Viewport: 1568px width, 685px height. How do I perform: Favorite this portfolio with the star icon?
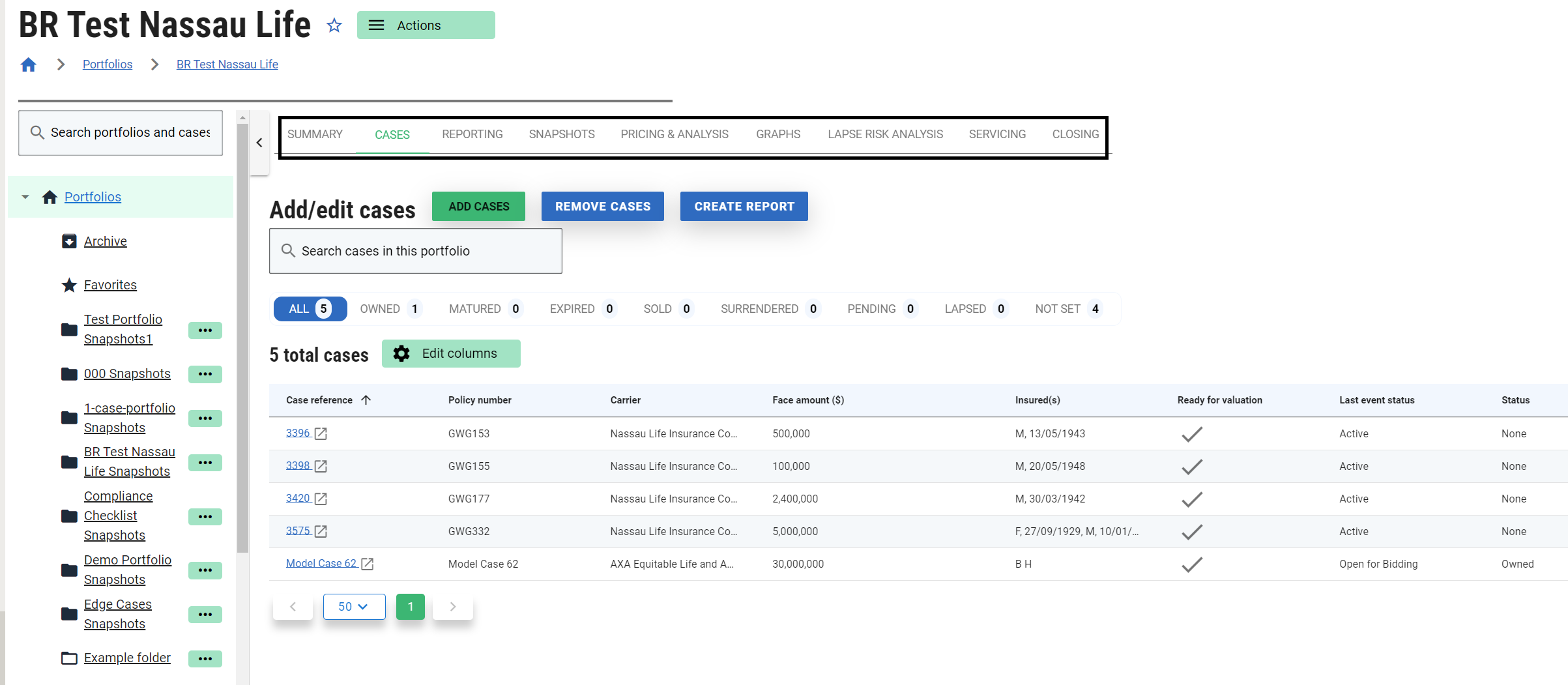(334, 25)
